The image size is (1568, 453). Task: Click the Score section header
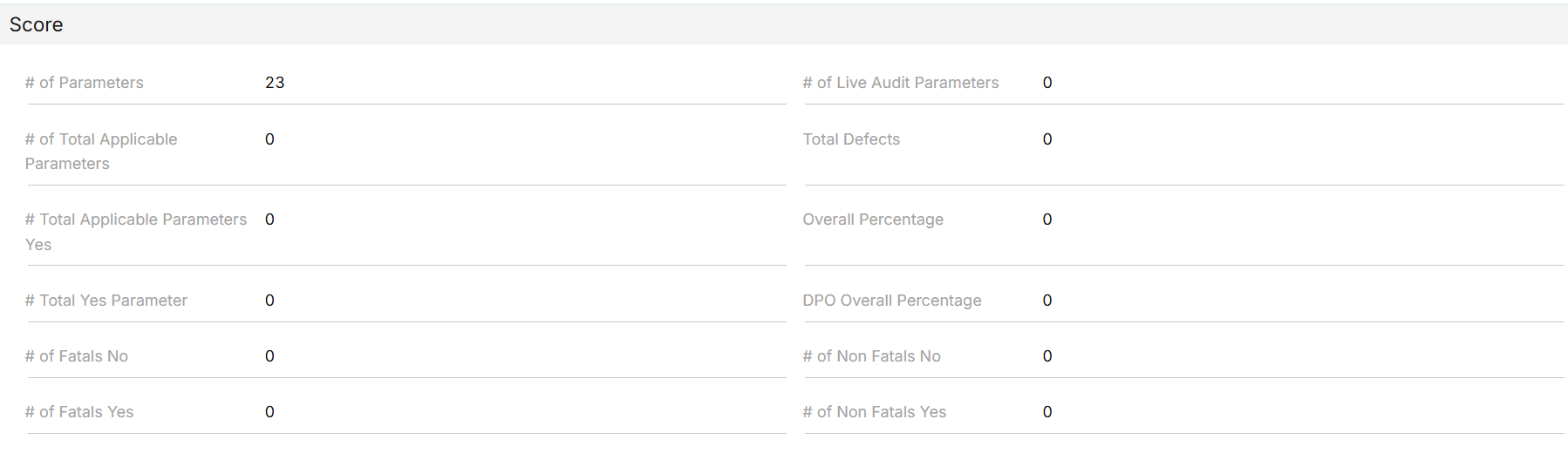(37, 24)
